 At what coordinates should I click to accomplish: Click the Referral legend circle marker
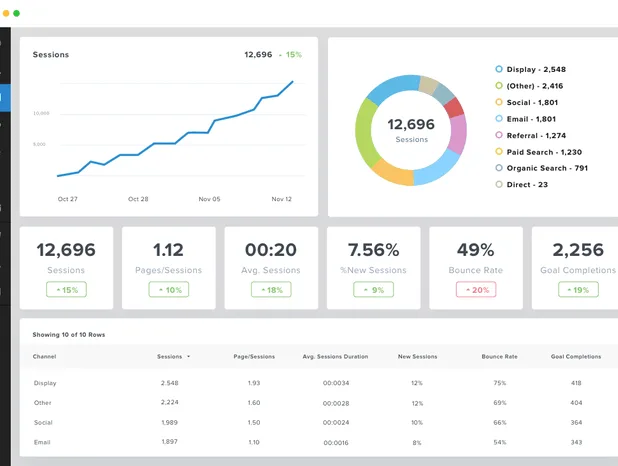tap(499, 135)
